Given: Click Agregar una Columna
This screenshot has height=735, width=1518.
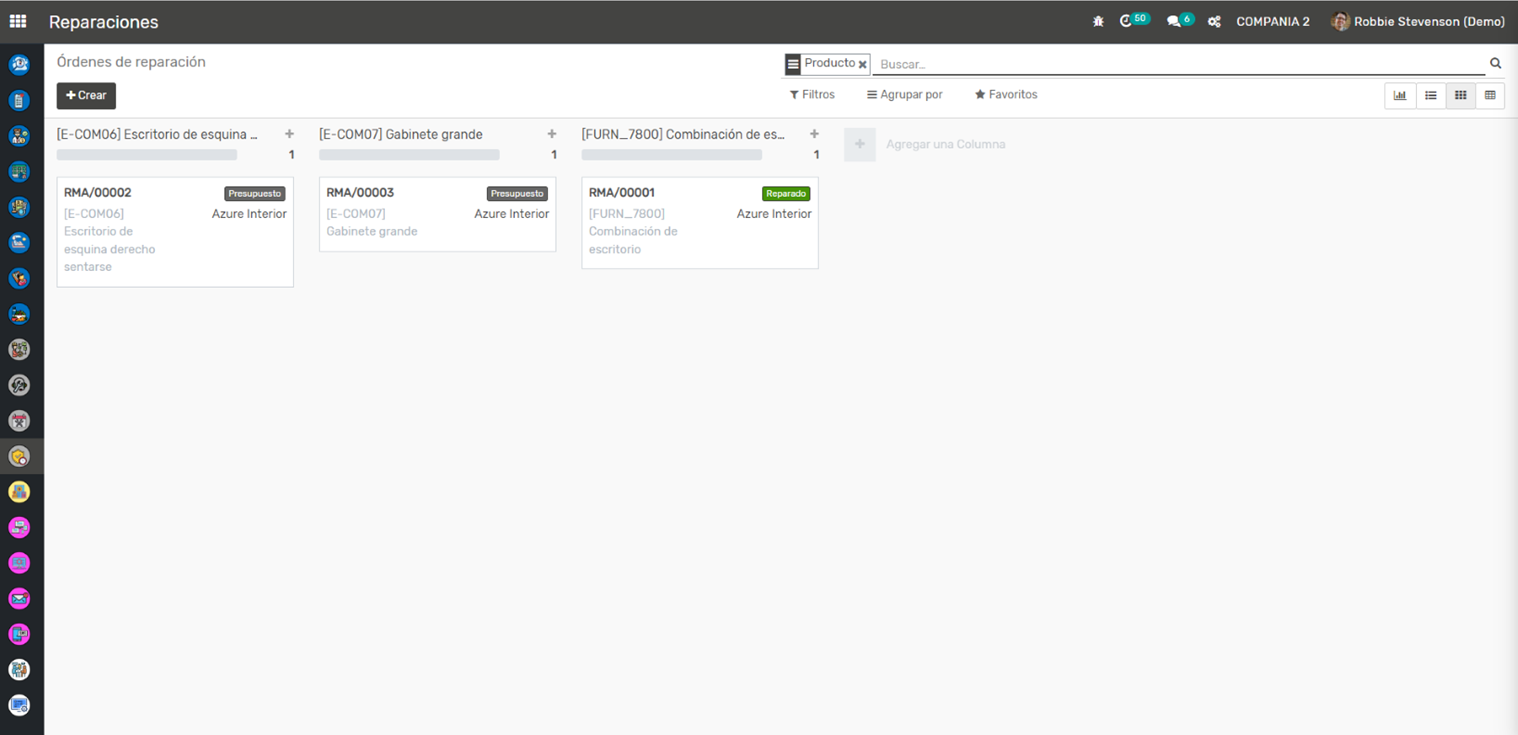Looking at the screenshot, I should pyautogui.click(x=944, y=145).
